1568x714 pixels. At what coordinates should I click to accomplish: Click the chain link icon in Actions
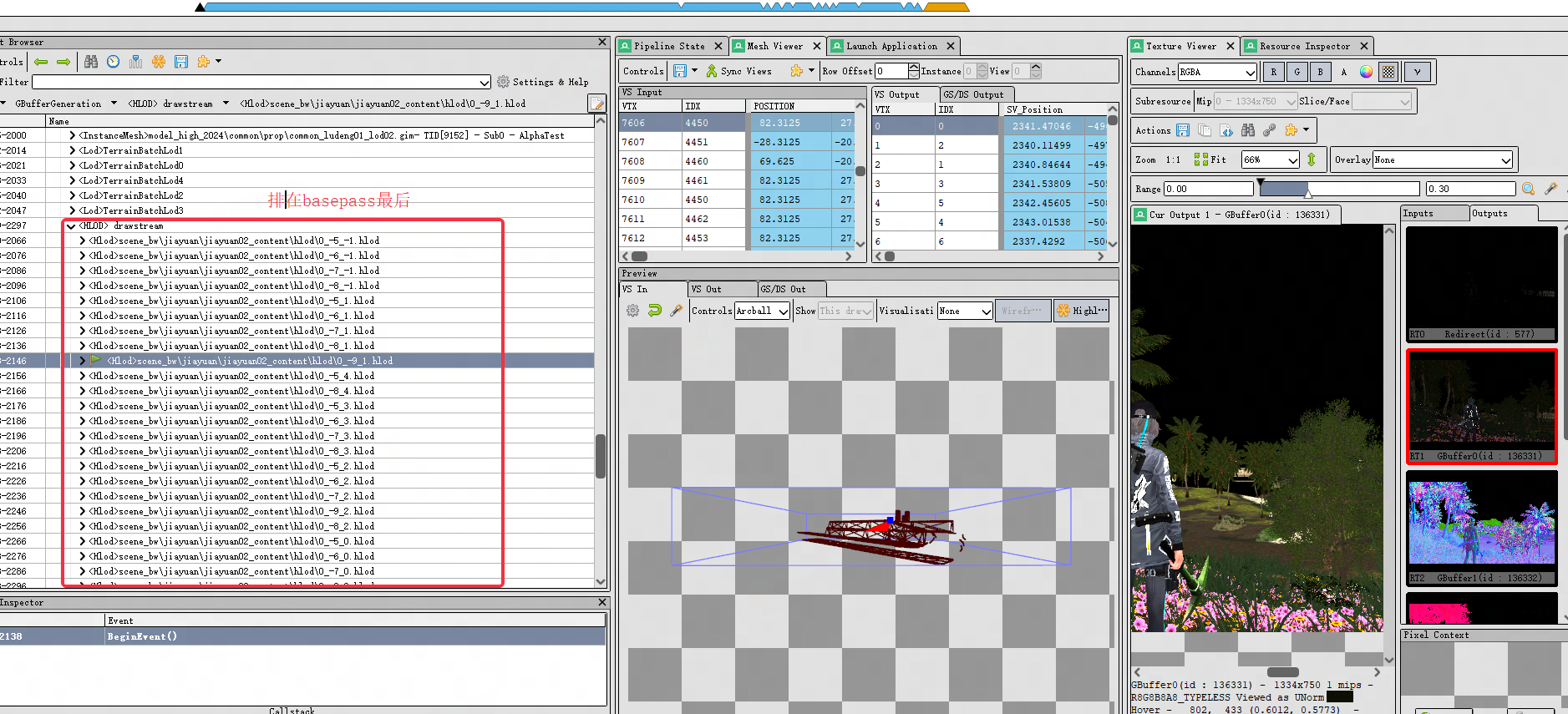click(1270, 130)
